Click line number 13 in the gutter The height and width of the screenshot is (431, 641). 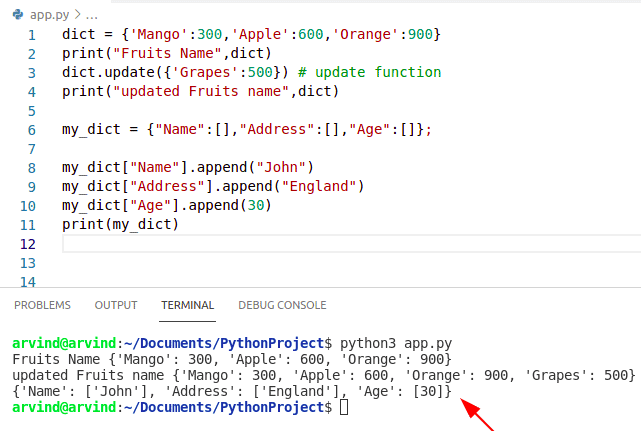28,263
